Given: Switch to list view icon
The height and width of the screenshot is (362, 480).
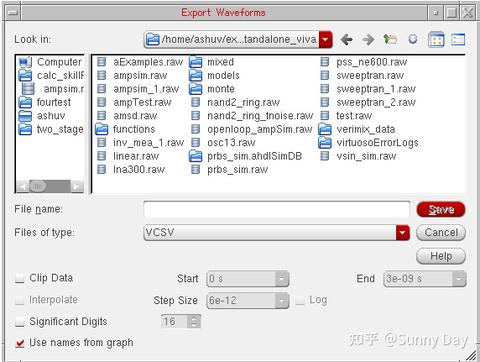Looking at the screenshot, I should click(x=436, y=39).
